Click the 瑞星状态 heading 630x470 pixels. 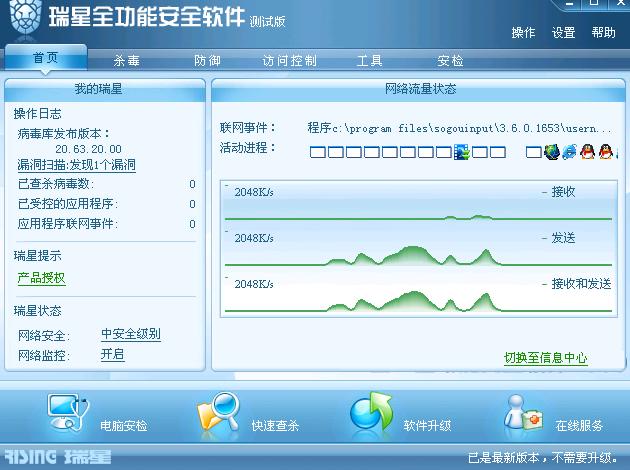coord(37,311)
